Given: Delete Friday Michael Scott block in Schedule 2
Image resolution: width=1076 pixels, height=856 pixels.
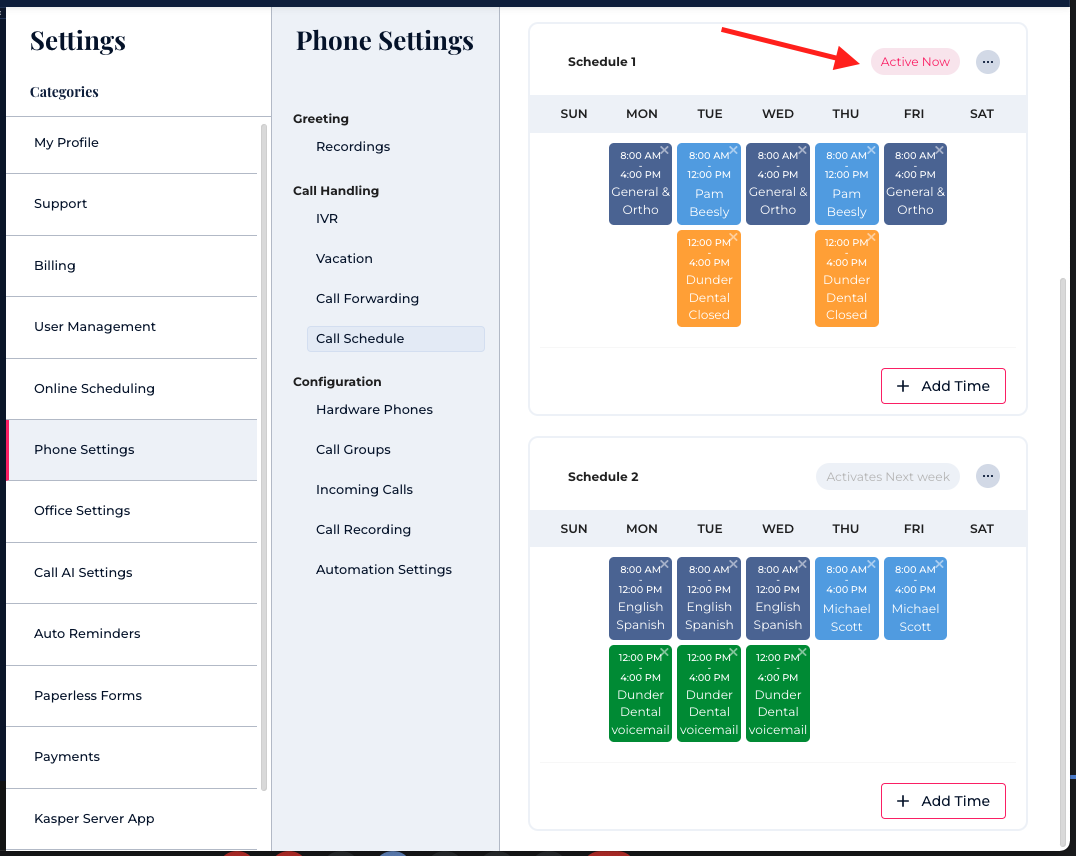Looking at the screenshot, I should coord(939,565).
